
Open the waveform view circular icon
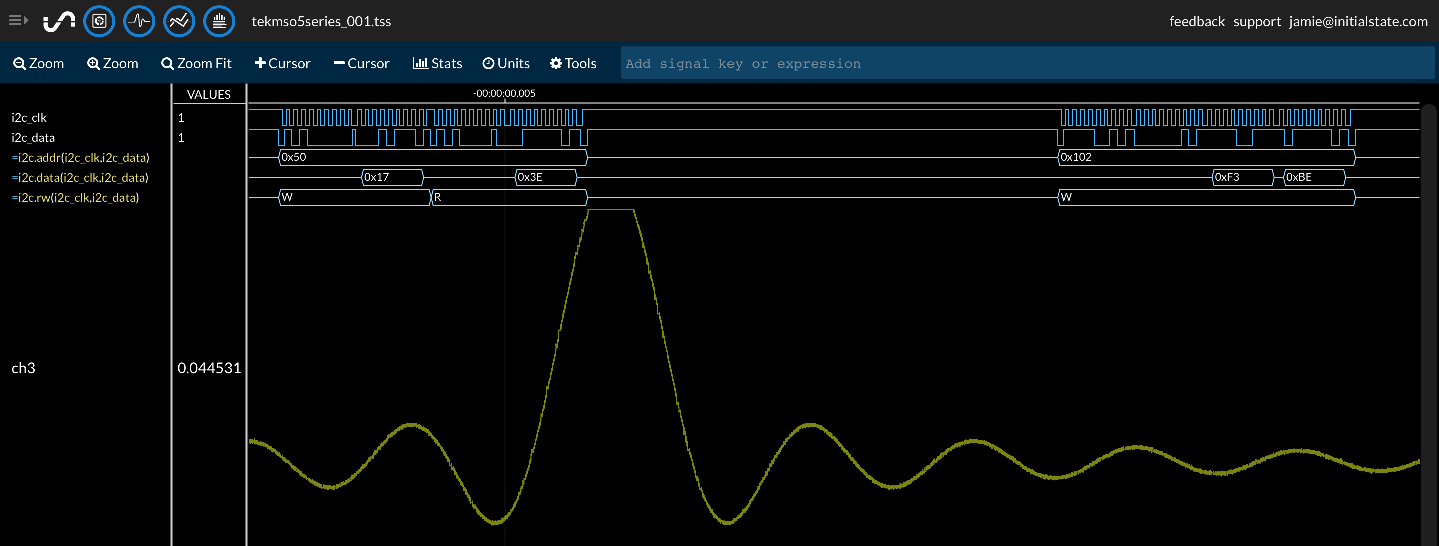[139, 20]
